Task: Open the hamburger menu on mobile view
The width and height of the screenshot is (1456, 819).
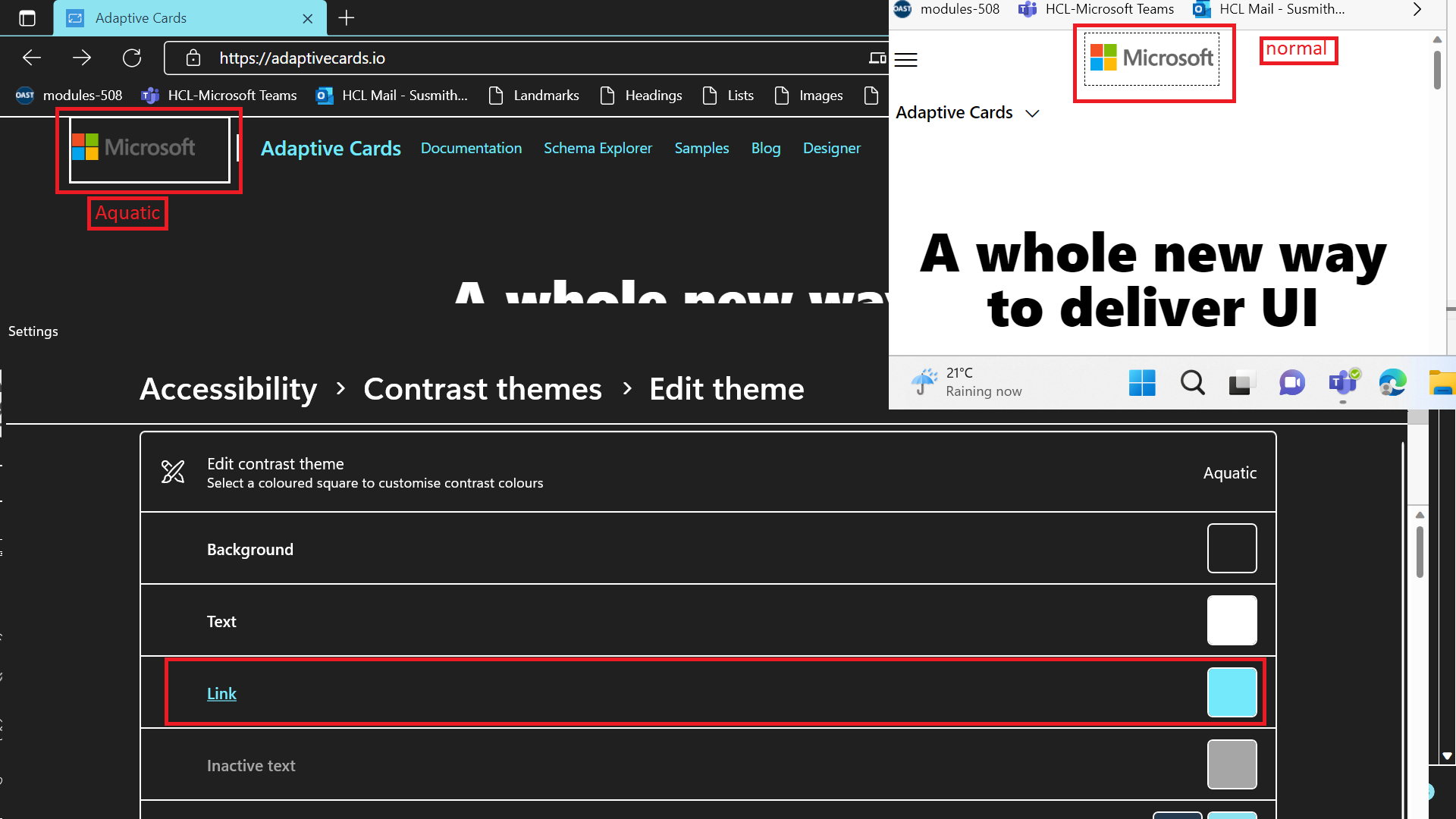Action: click(906, 60)
